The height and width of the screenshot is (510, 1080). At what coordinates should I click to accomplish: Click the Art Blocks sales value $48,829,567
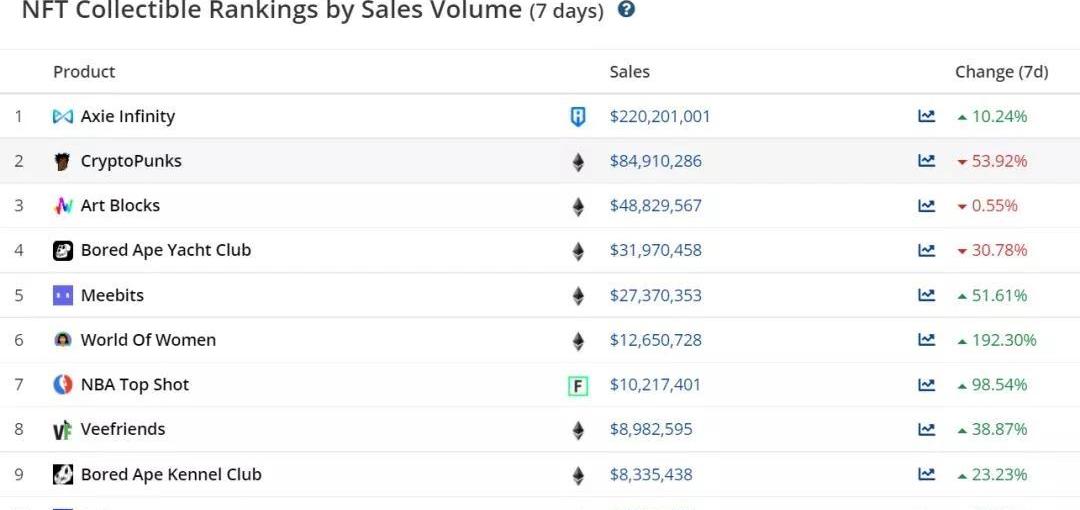(655, 205)
